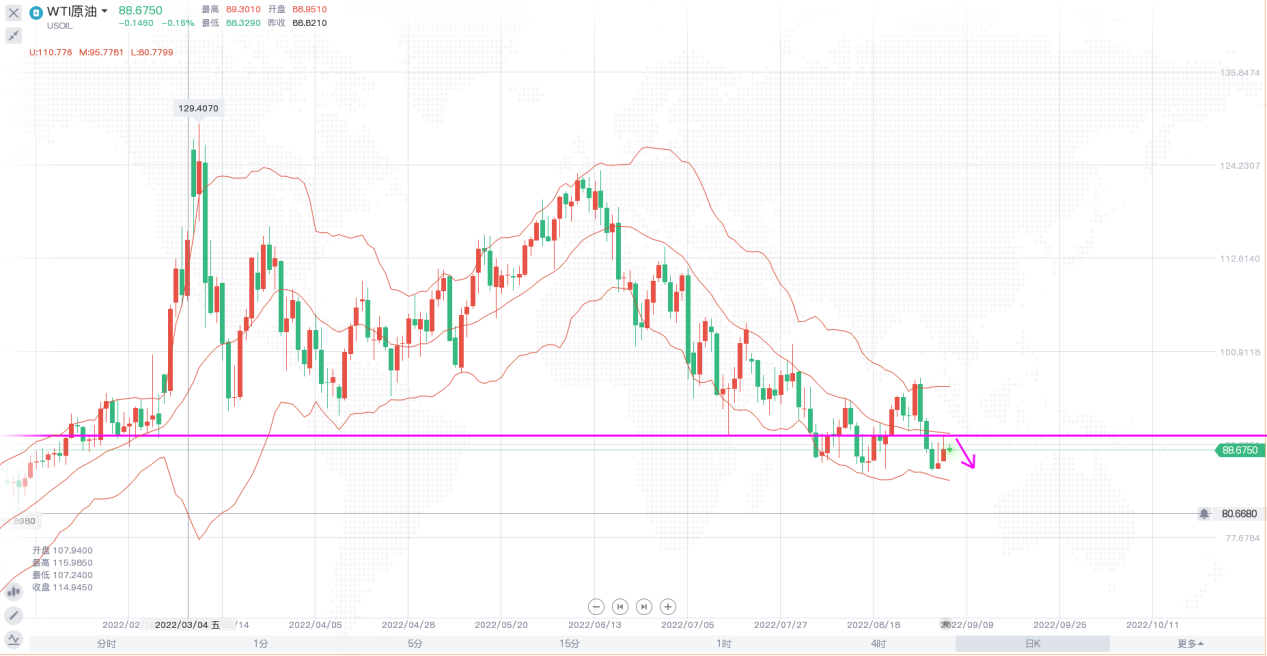Zoom in chart with plus button
The width and height of the screenshot is (1267, 656).
point(668,606)
